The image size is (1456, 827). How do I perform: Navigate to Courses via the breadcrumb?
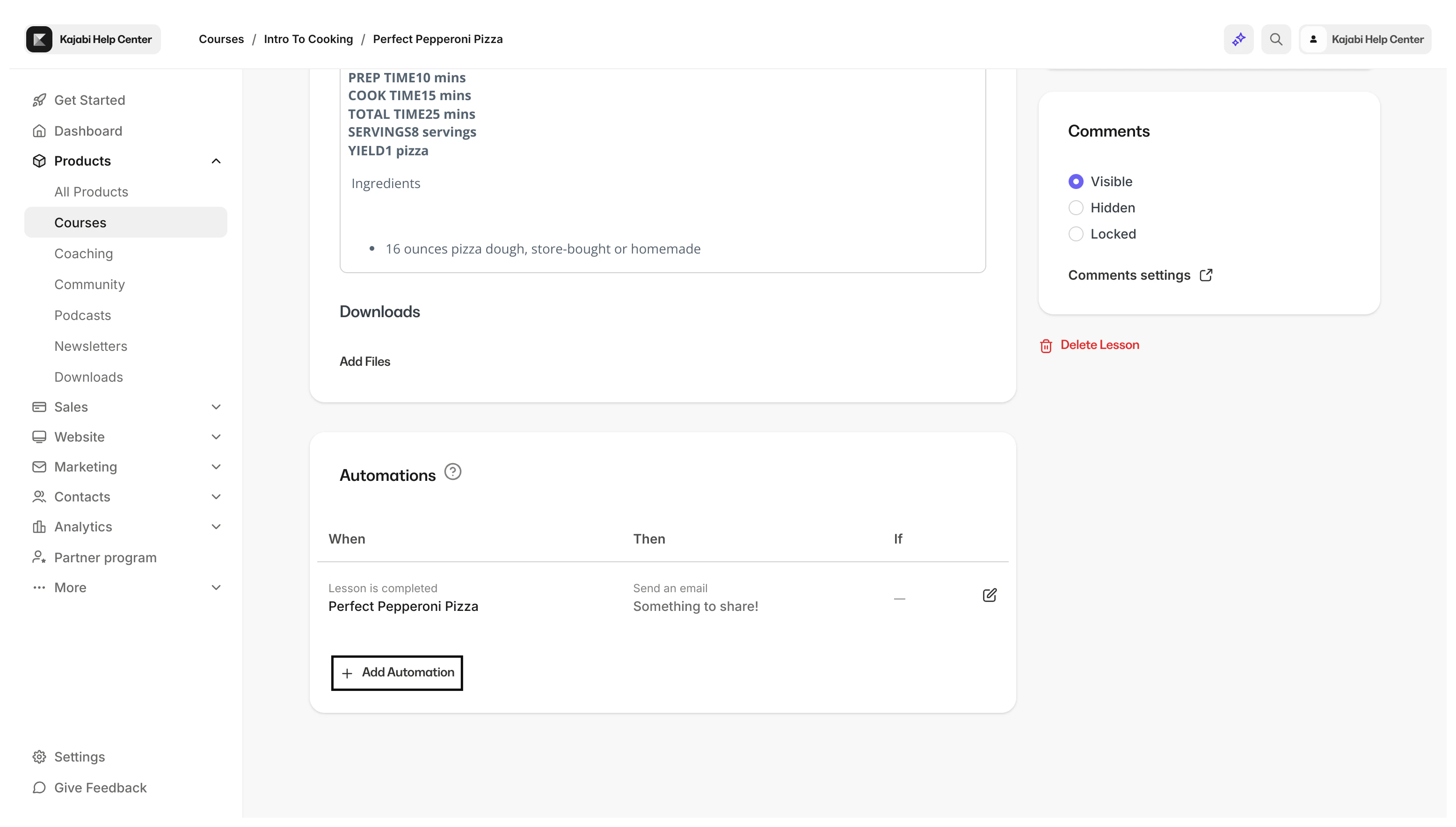tap(221, 39)
